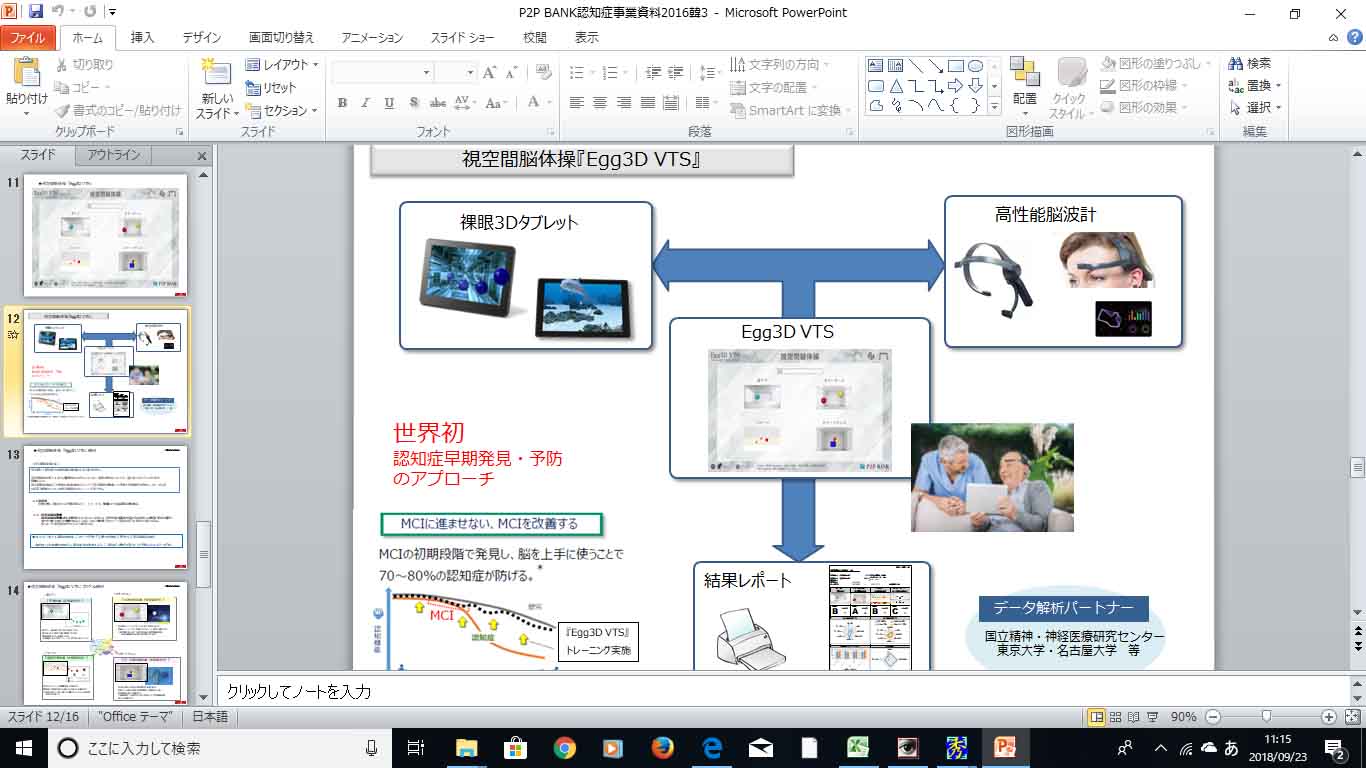
Task: Click the line spacing icon
Action: [709, 72]
